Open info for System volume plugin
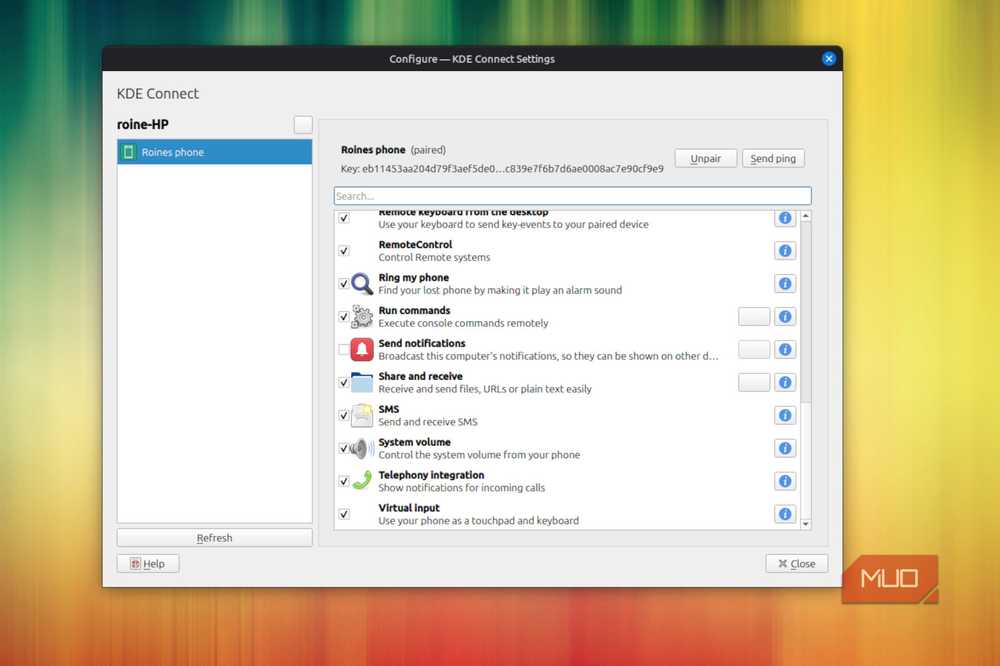 pos(785,448)
